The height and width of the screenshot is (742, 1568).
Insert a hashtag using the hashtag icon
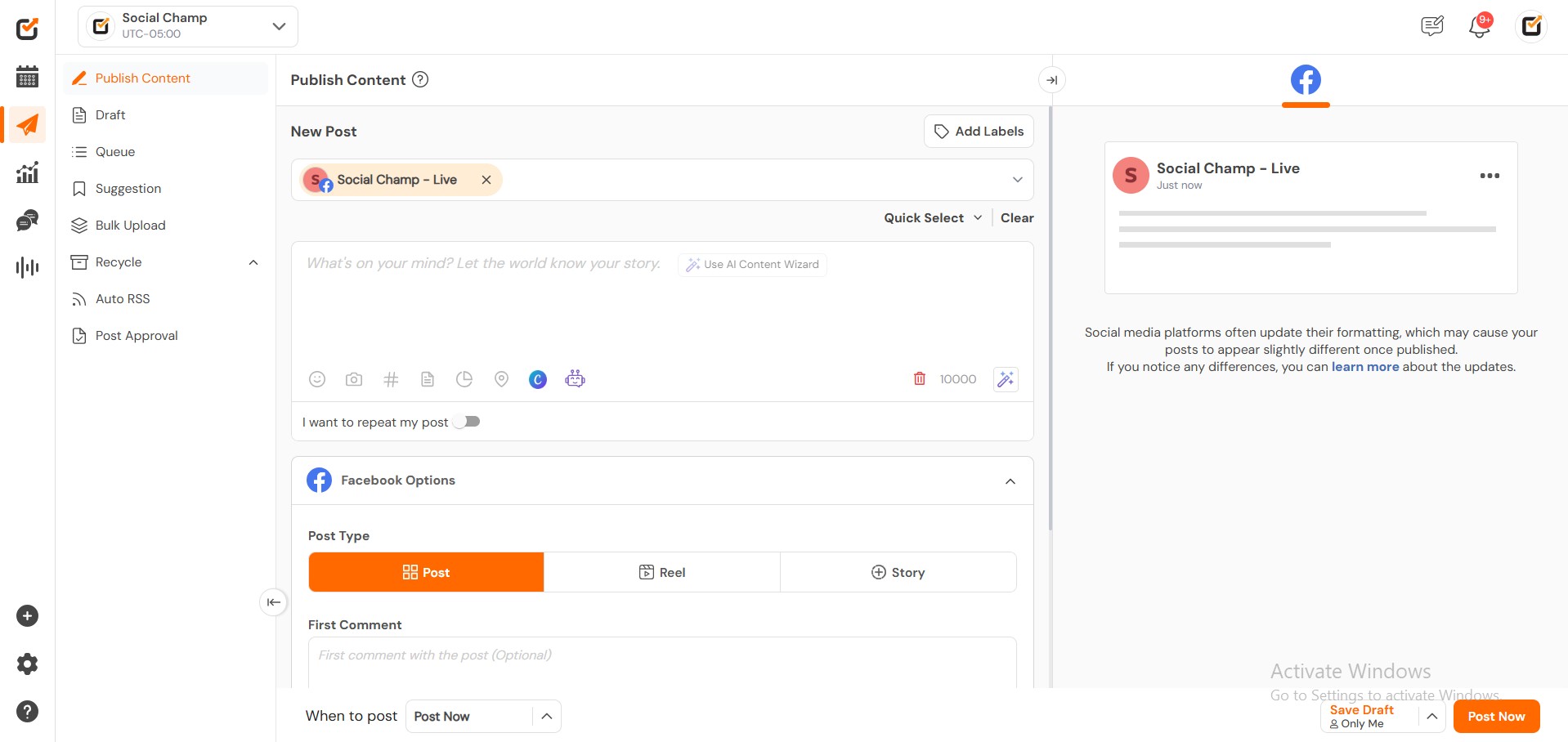391,379
